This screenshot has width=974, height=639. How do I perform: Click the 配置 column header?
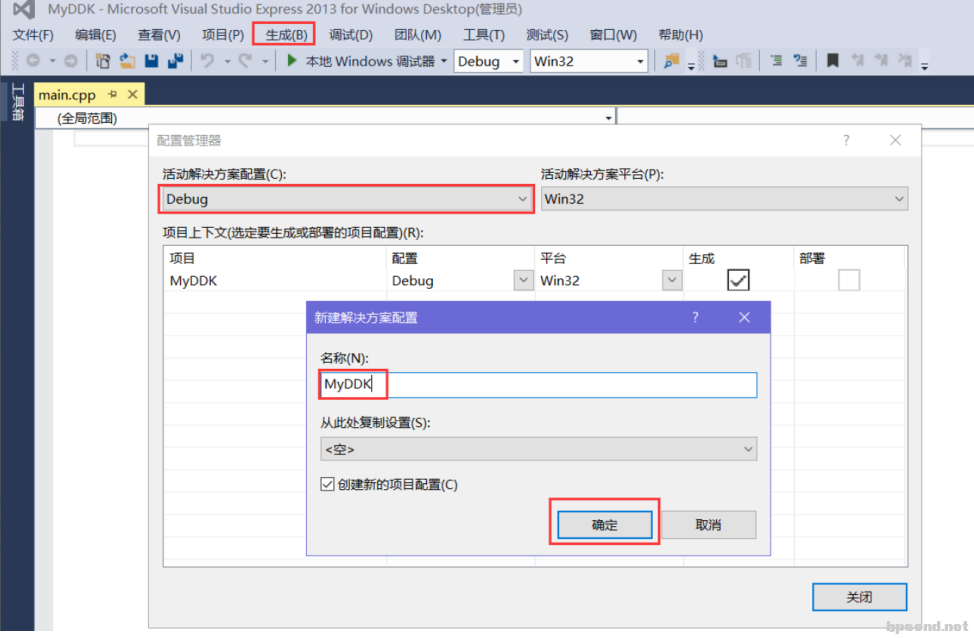[x=405, y=258]
